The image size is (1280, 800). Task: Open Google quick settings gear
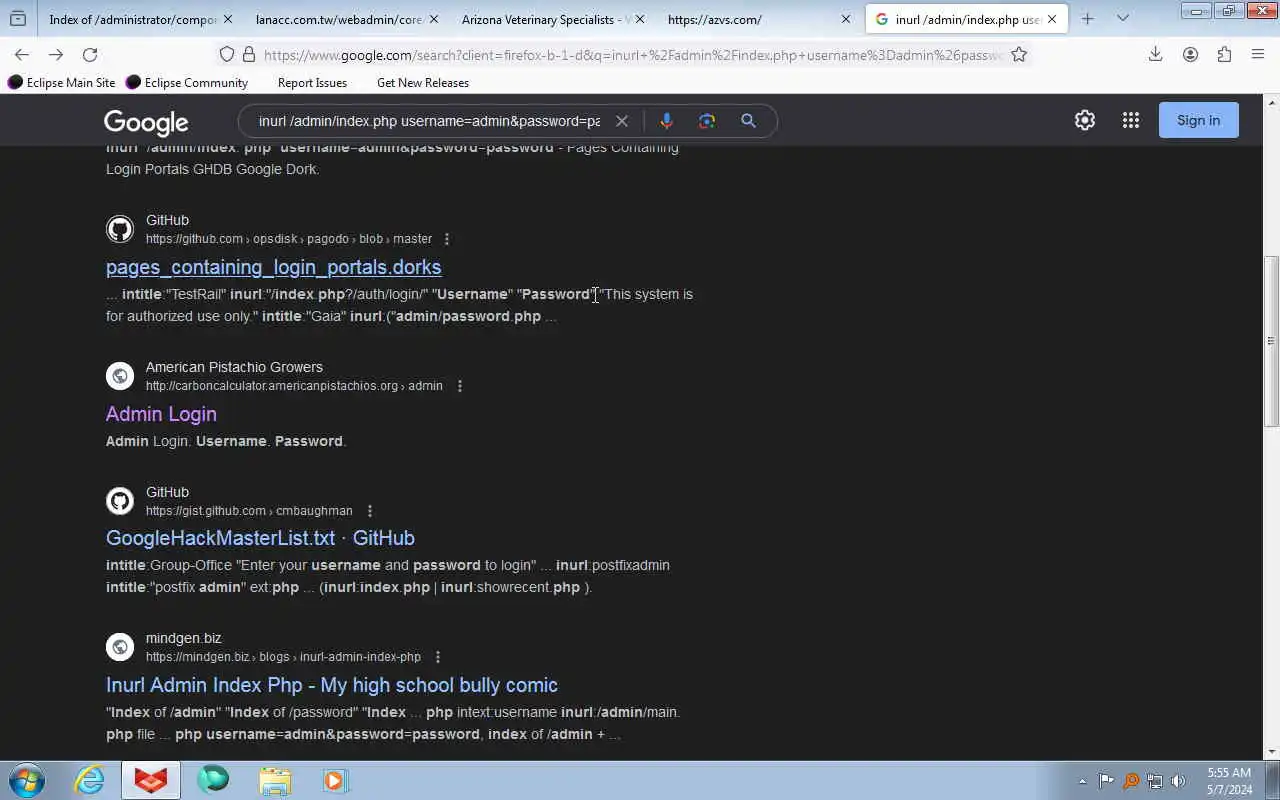coord(1085,120)
